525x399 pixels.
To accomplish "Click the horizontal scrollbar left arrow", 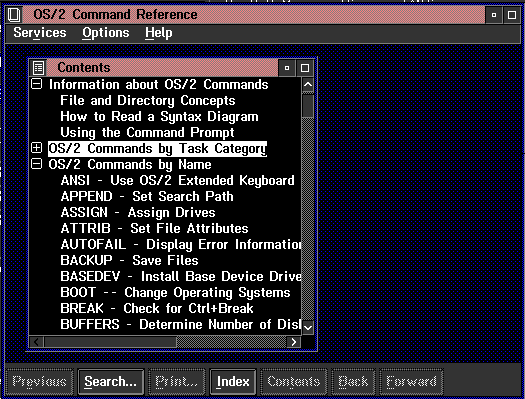I will pyautogui.click(x=37, y=342).
